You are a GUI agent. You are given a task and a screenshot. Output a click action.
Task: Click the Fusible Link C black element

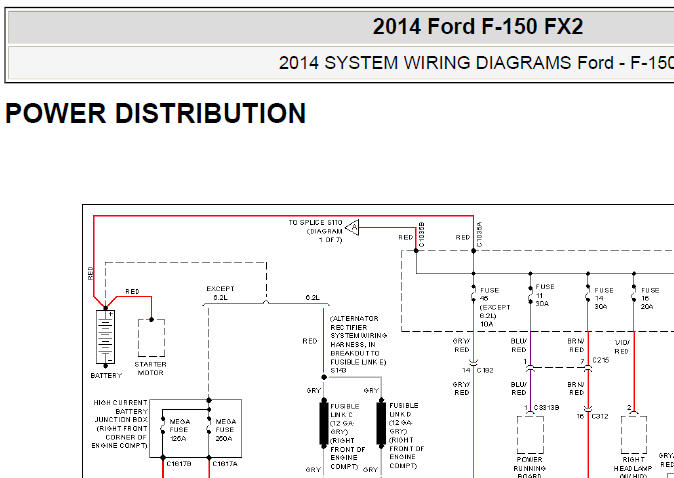click(x=324, y=423)
